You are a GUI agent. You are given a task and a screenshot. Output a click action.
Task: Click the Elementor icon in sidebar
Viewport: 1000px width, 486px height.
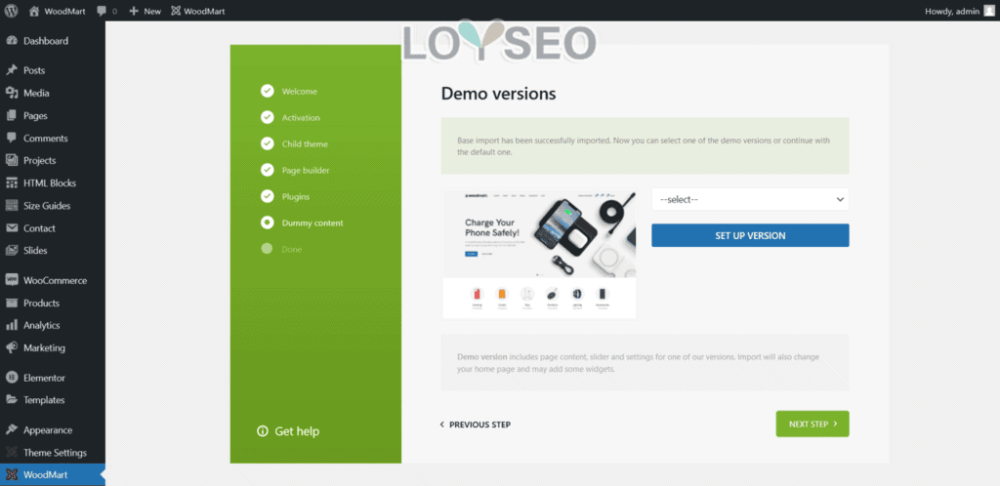coord(11,378)
